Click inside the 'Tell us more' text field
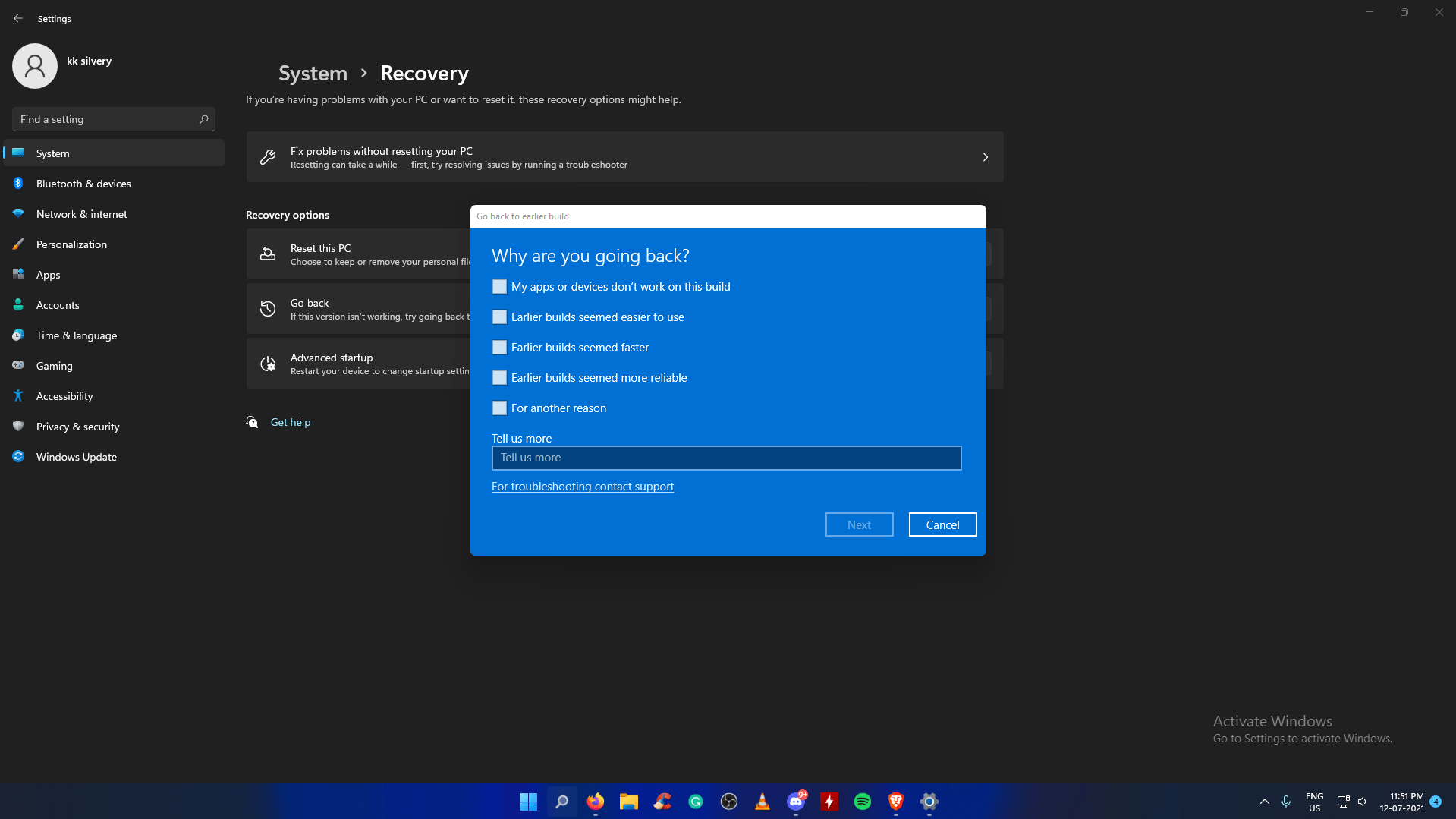Screen dimensions: 1456x819 (x=726, y=458)
